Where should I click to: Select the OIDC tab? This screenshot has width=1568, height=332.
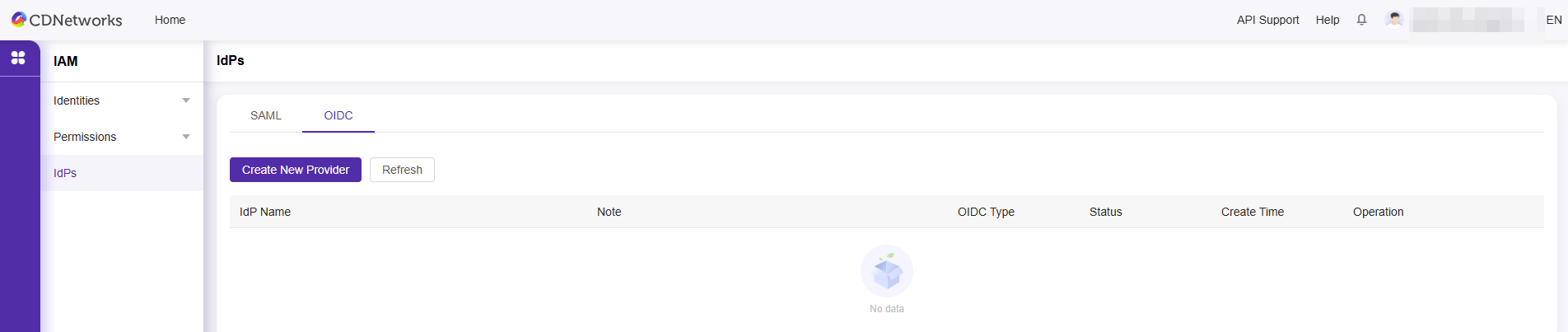tap(338, 115)
